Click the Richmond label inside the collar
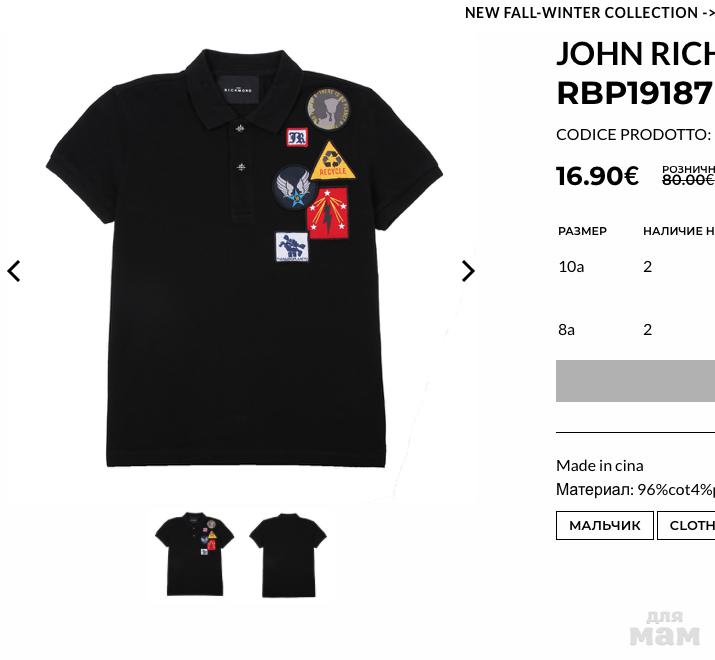 coord(238,90)
